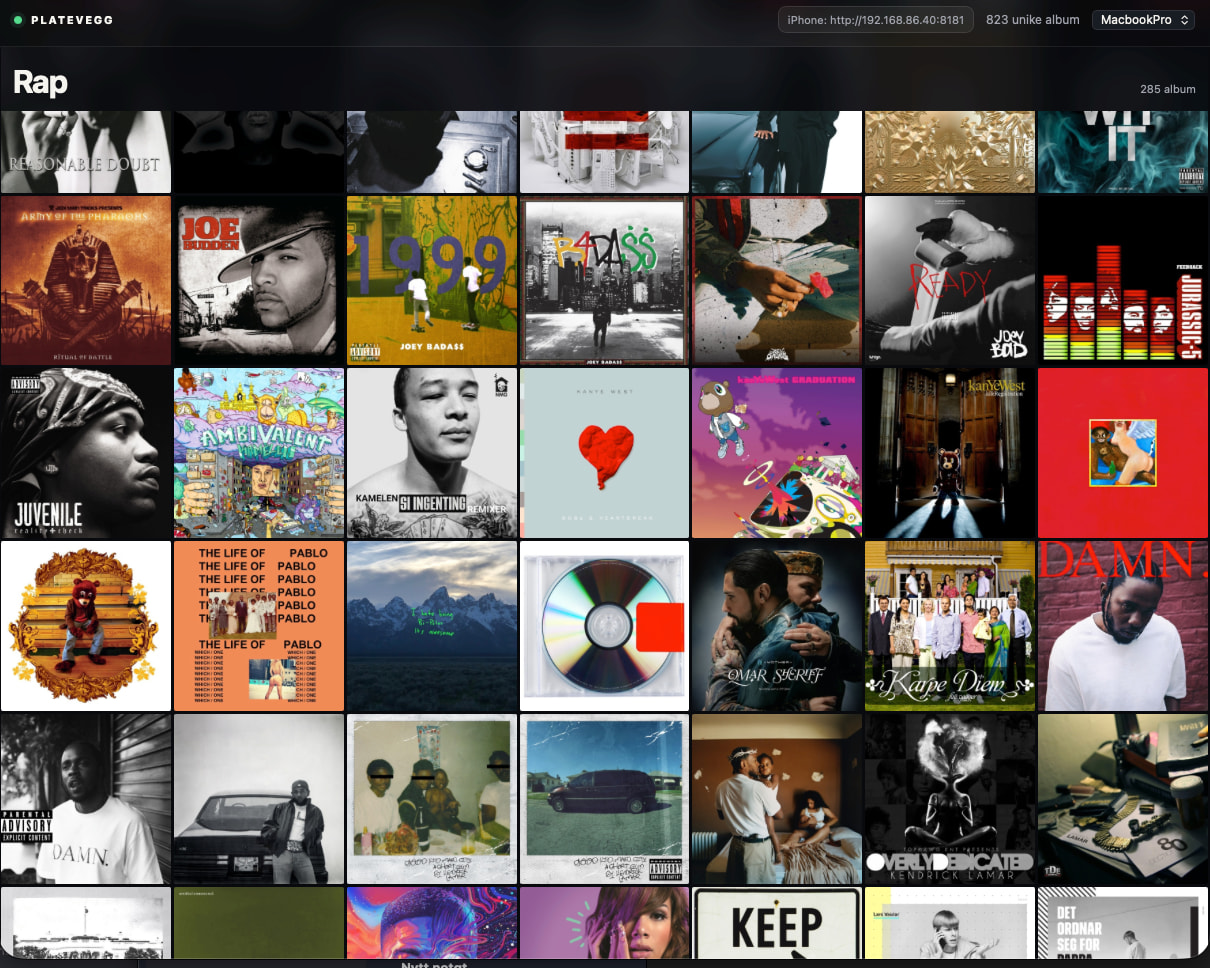
Task: Open good kid m.A.A.d city family polaroid cover
Action: 432,799
